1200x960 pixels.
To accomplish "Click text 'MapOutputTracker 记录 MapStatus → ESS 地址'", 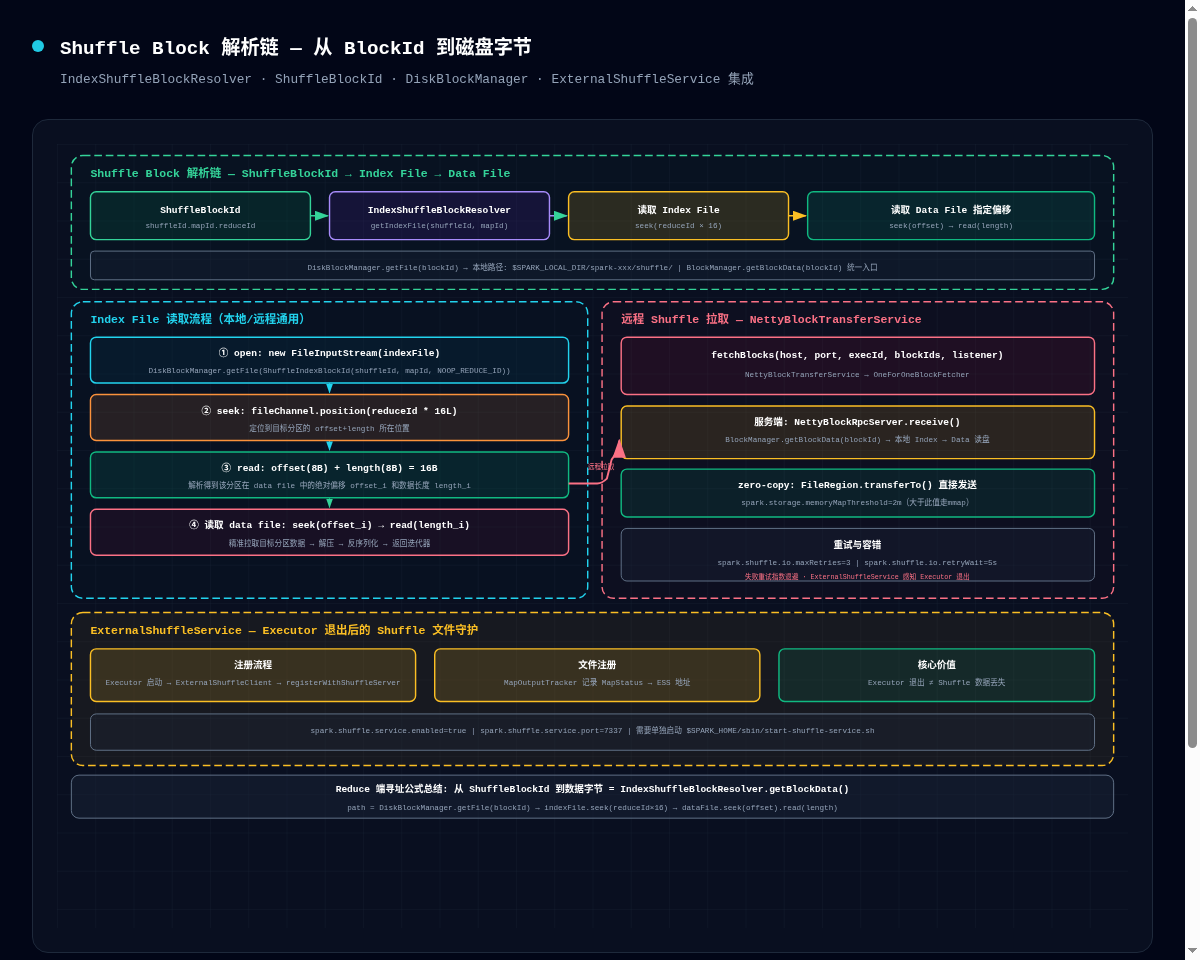I will (597, 682).
